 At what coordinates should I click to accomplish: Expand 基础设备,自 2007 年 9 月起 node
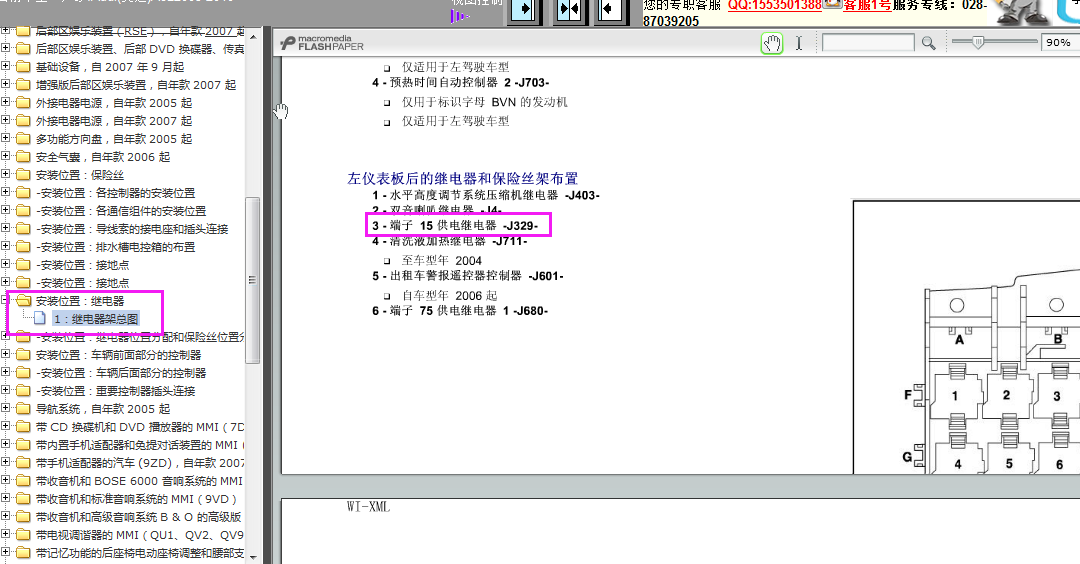tap(6, 66)
